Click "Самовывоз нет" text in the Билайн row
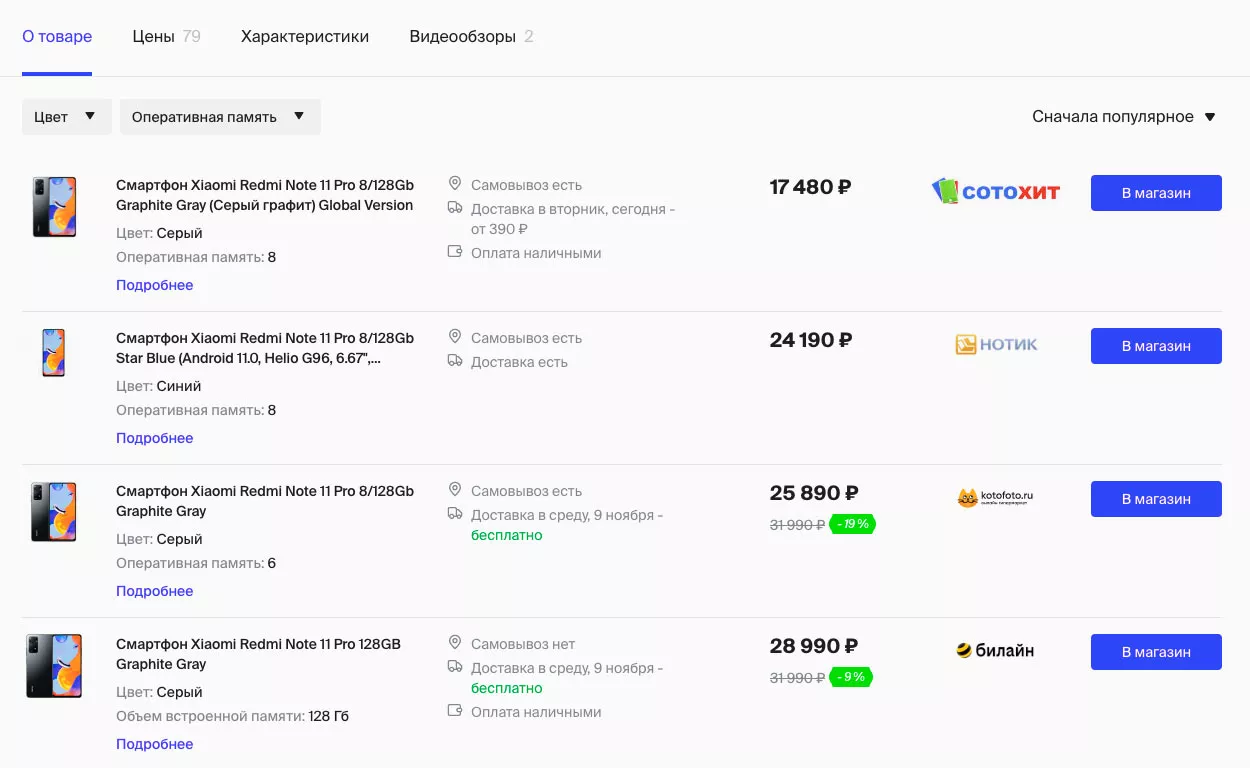This screenshot has width=1250, height=768. tap(523, 644)
